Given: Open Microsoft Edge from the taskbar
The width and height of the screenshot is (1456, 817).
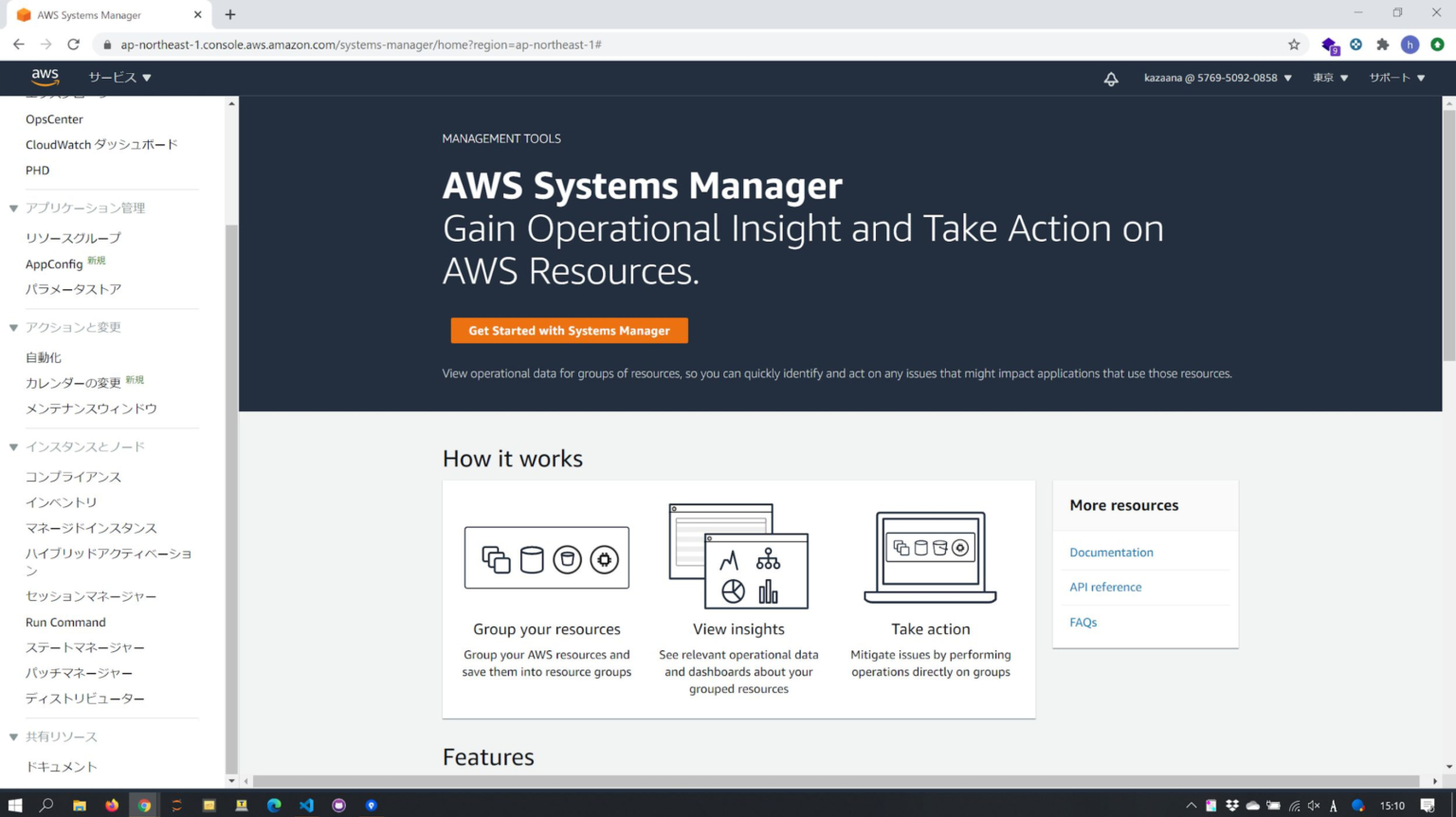Looking at the screenshot, I should tap(273, 805).
